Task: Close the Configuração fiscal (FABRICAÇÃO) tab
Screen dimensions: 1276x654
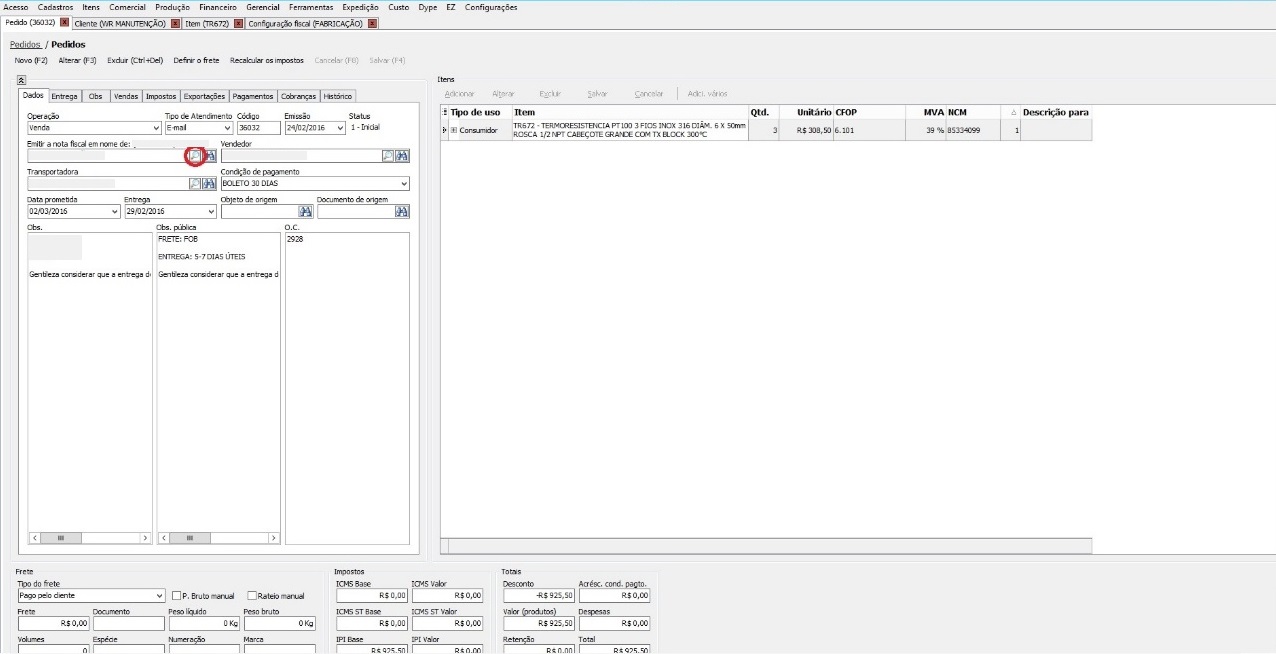Action: click(x=373, y=23)
